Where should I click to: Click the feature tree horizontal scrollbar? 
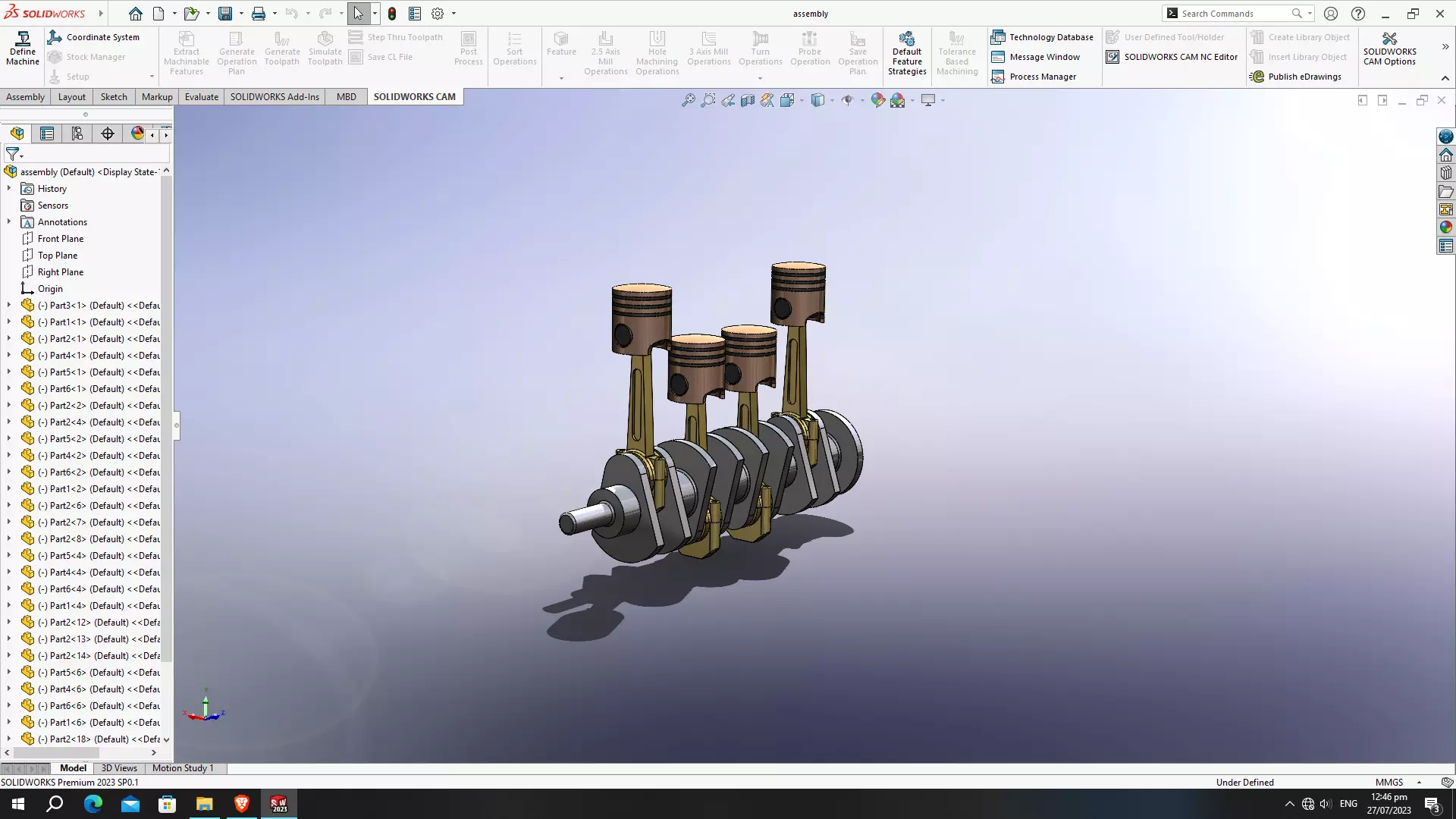point(57,752)
